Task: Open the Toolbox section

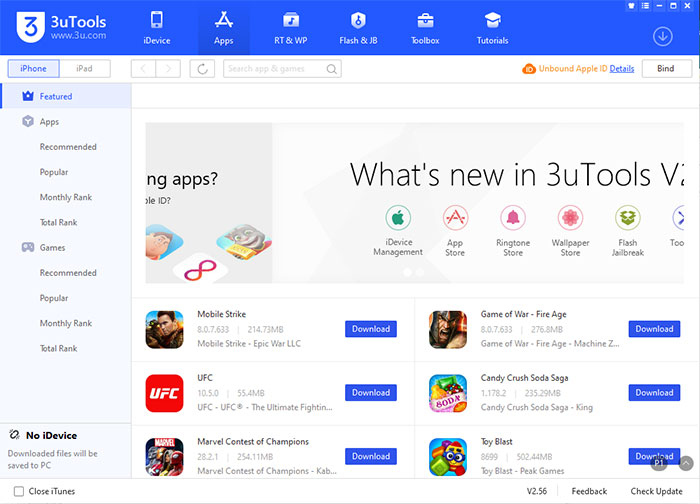Action: tap(425, 27)
